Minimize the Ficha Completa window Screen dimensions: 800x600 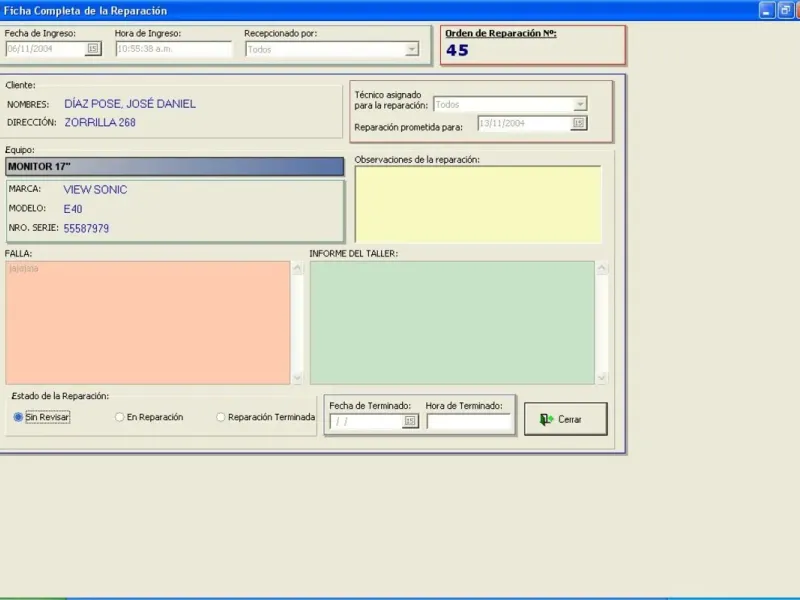click(x=767, y=10)
